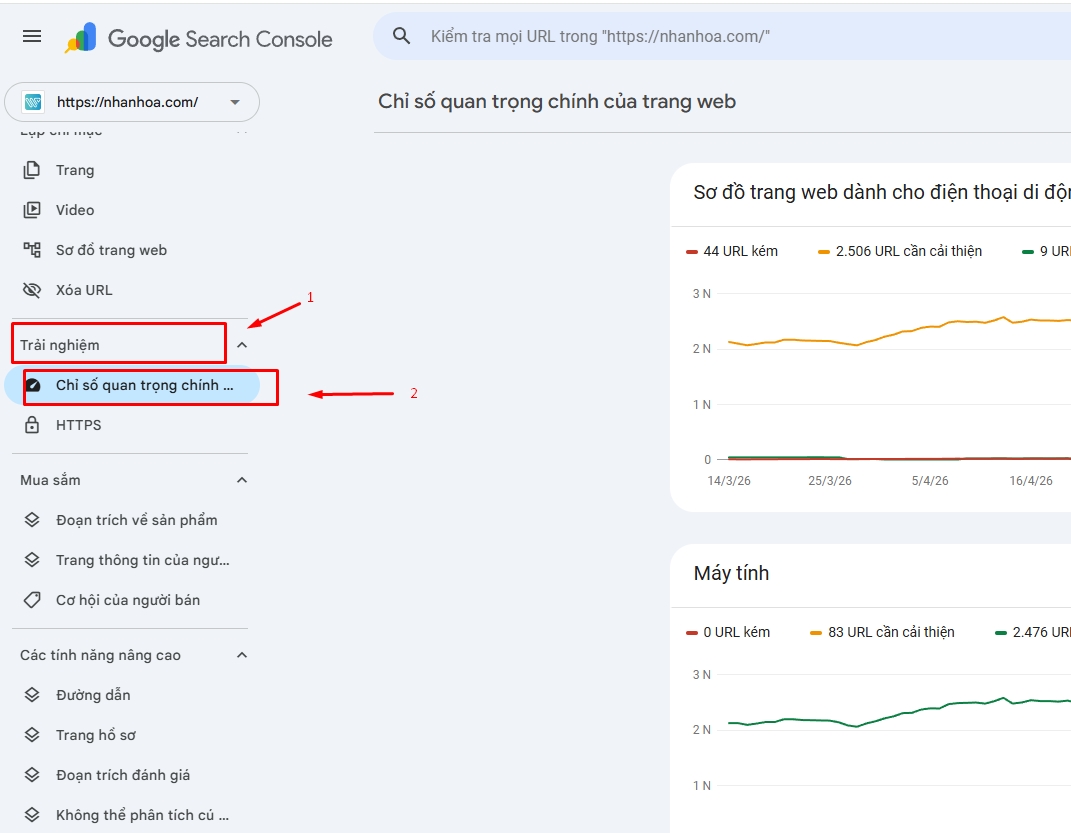The width and height of the screenshot is (1071, 833).
Task: Click the Trang thông tin của người bán layers icon
Action: (x=32, y=560)
